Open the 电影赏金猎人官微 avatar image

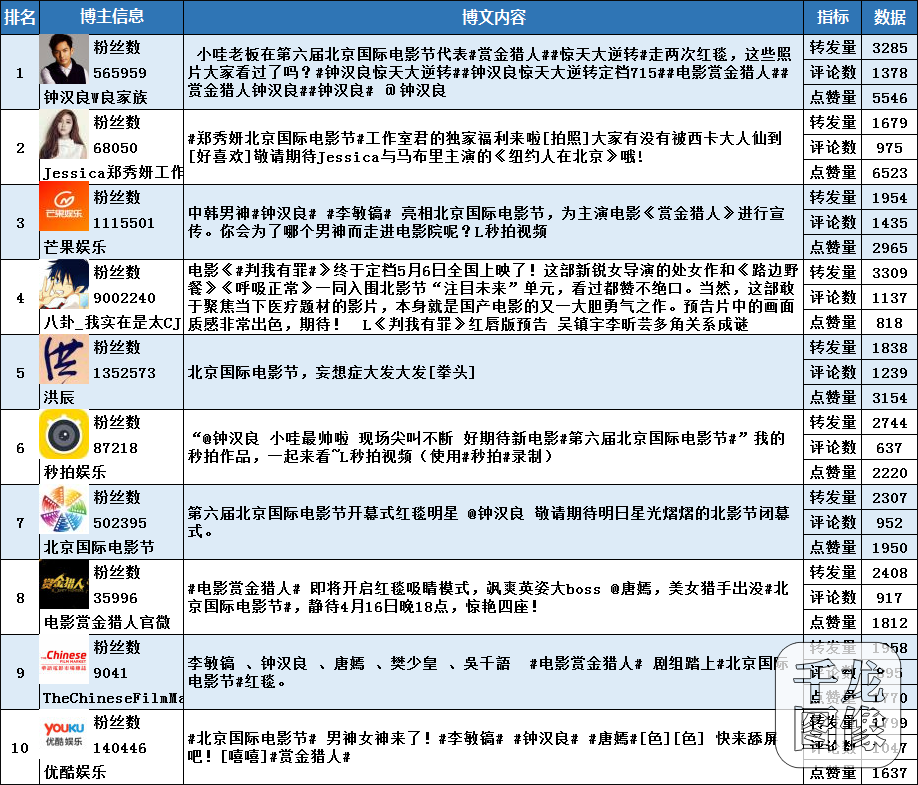64,584
